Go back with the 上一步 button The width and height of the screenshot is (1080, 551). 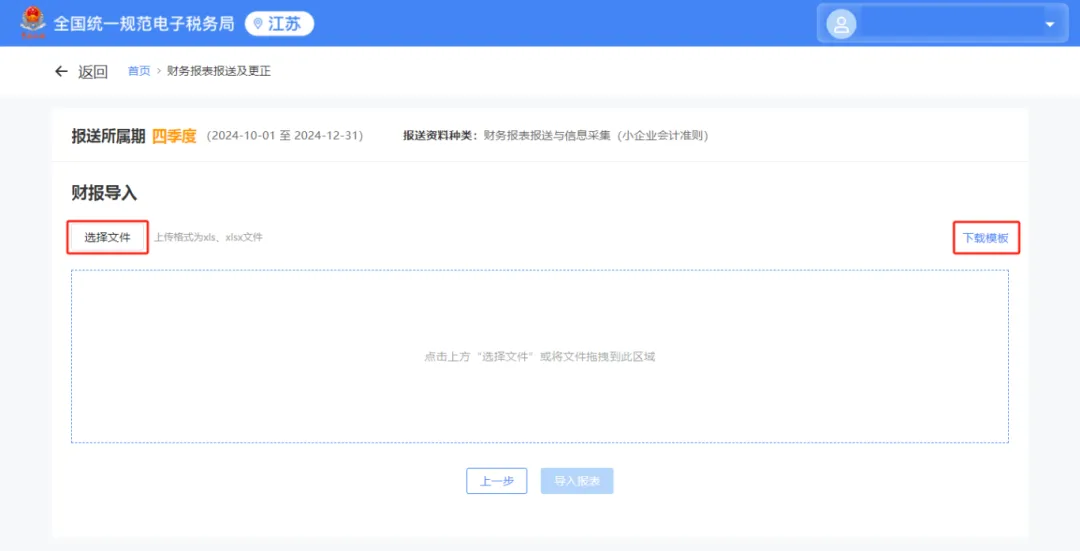click(x=496, y=481)
